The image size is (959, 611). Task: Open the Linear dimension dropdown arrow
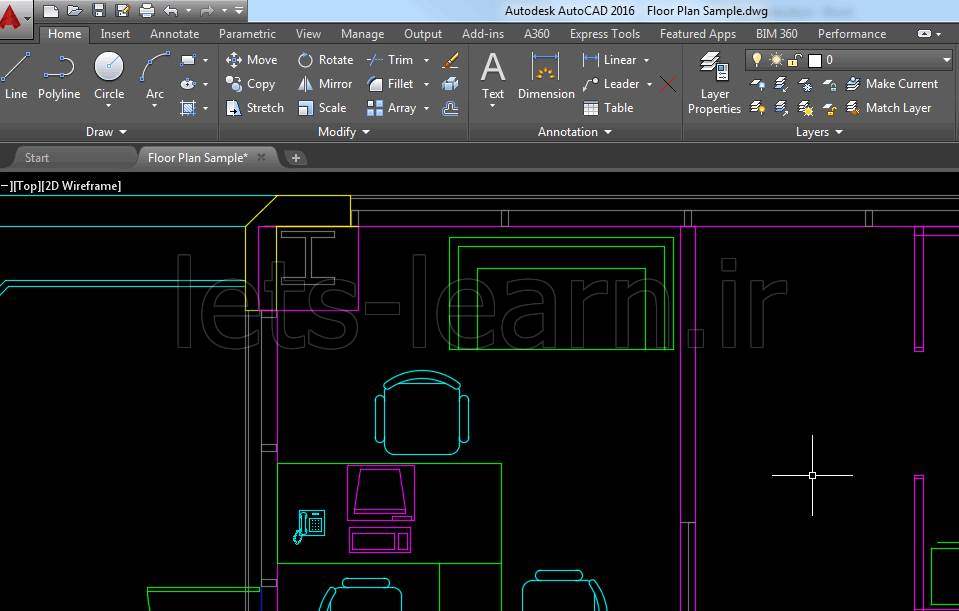(x=646, y=60)
